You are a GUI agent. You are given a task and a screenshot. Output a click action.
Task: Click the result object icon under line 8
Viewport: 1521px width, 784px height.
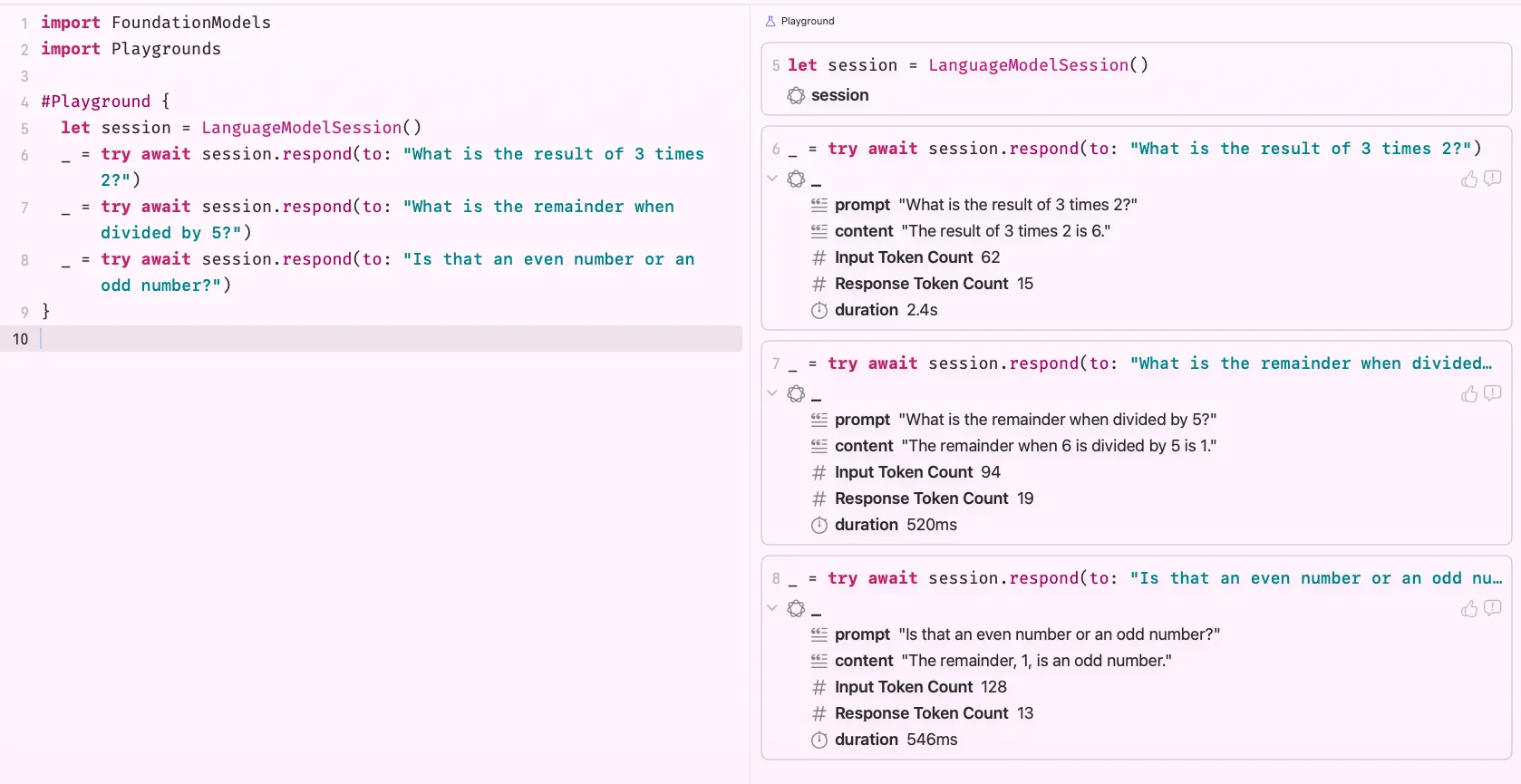tap(796, 608)
